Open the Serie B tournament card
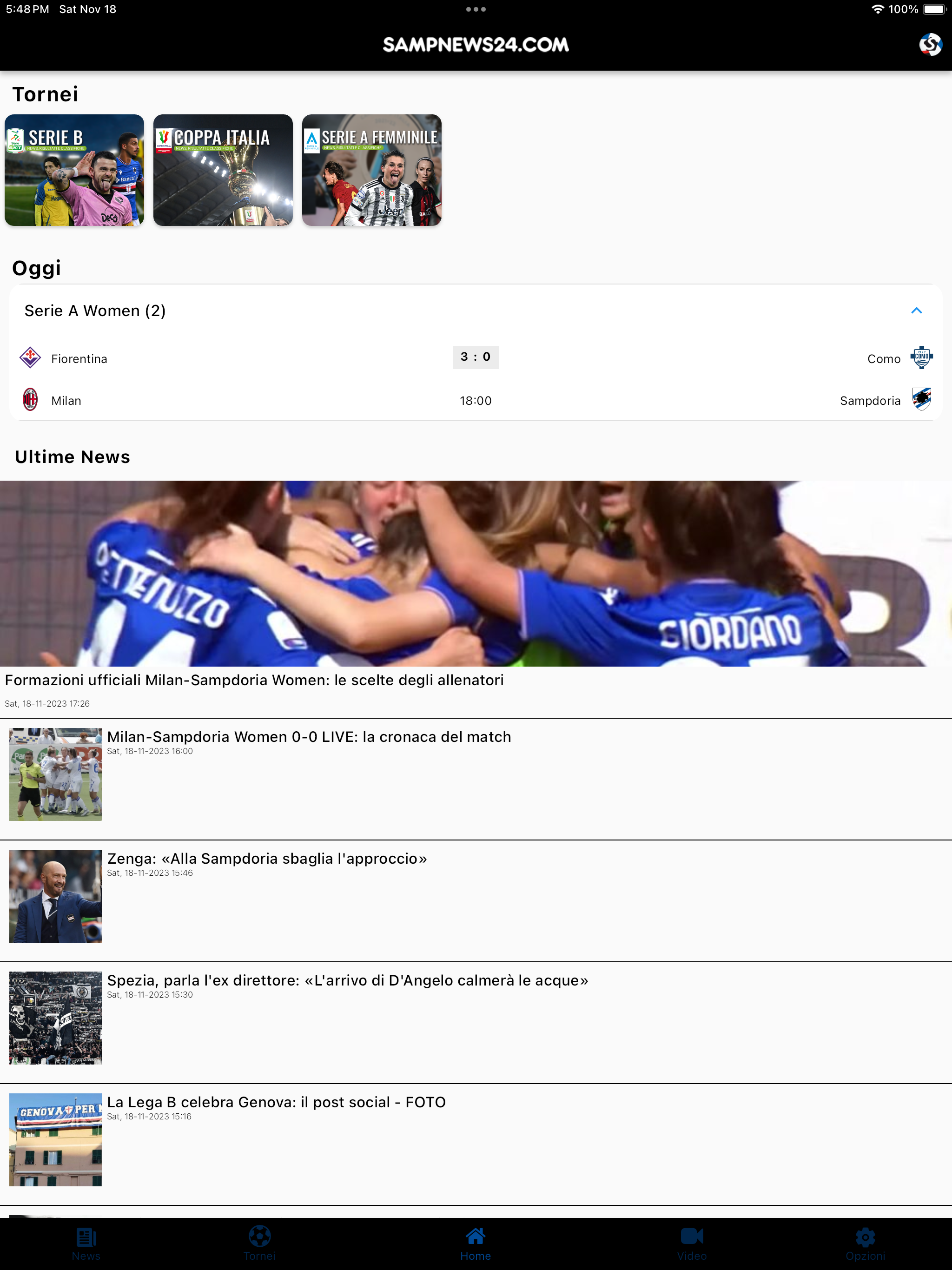The height and width of the screenshot is (1270, 952). pos(74,170)
